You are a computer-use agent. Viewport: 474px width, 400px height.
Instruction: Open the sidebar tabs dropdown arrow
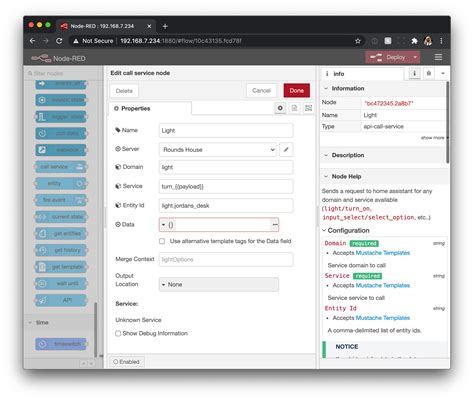(443, 73)
